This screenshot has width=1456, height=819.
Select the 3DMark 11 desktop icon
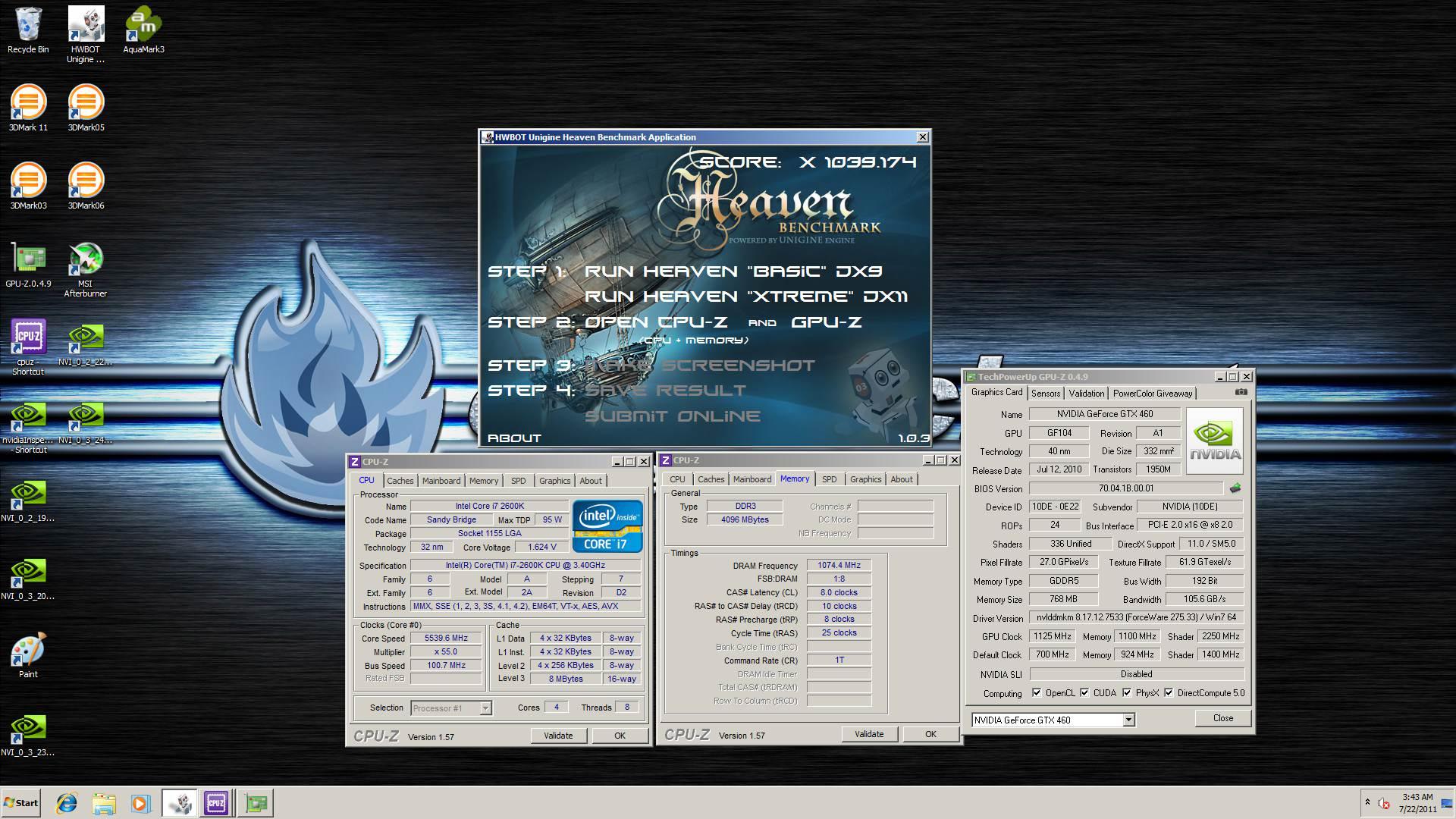[x=28, y=108]
